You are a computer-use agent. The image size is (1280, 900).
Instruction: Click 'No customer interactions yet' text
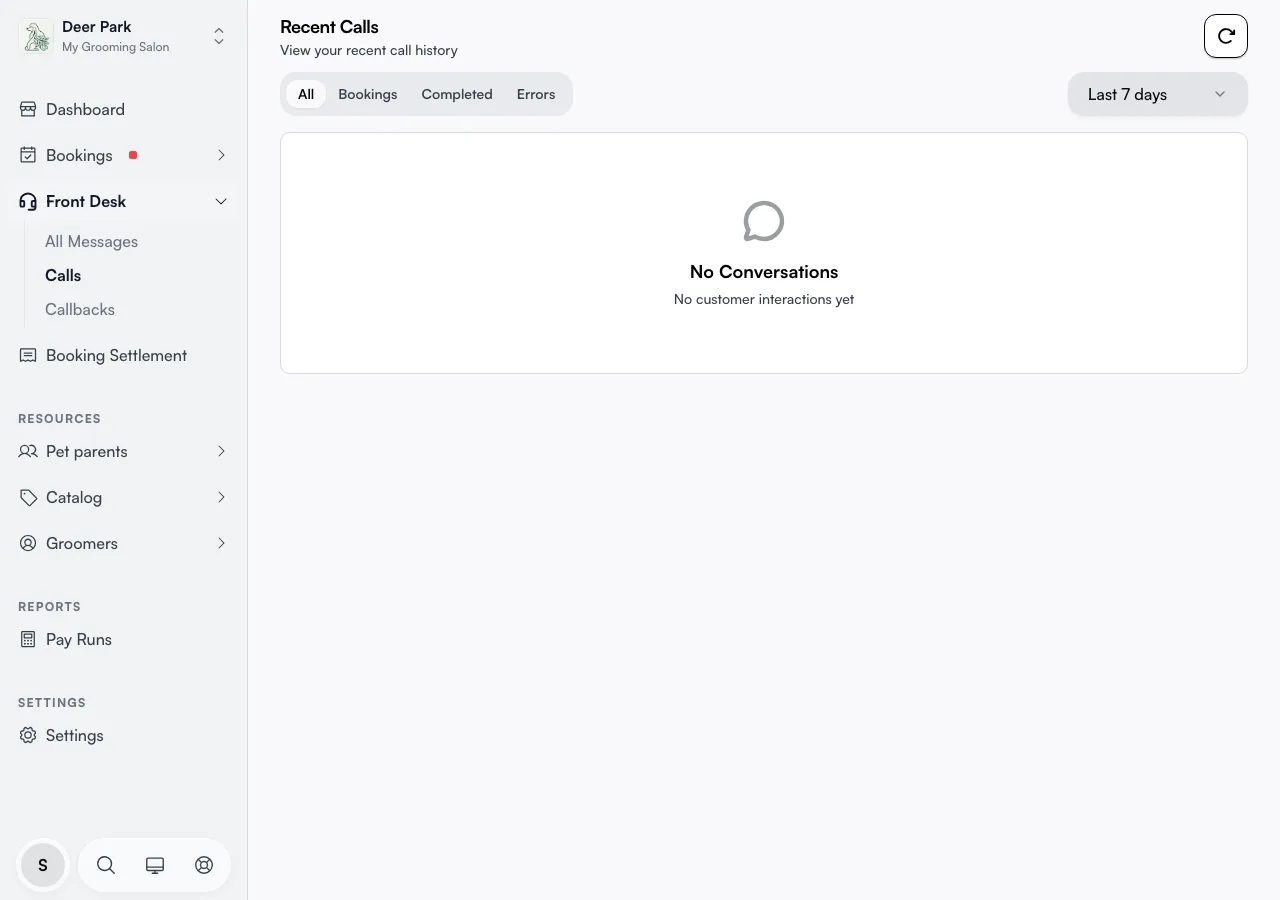(x=764, y=299)
